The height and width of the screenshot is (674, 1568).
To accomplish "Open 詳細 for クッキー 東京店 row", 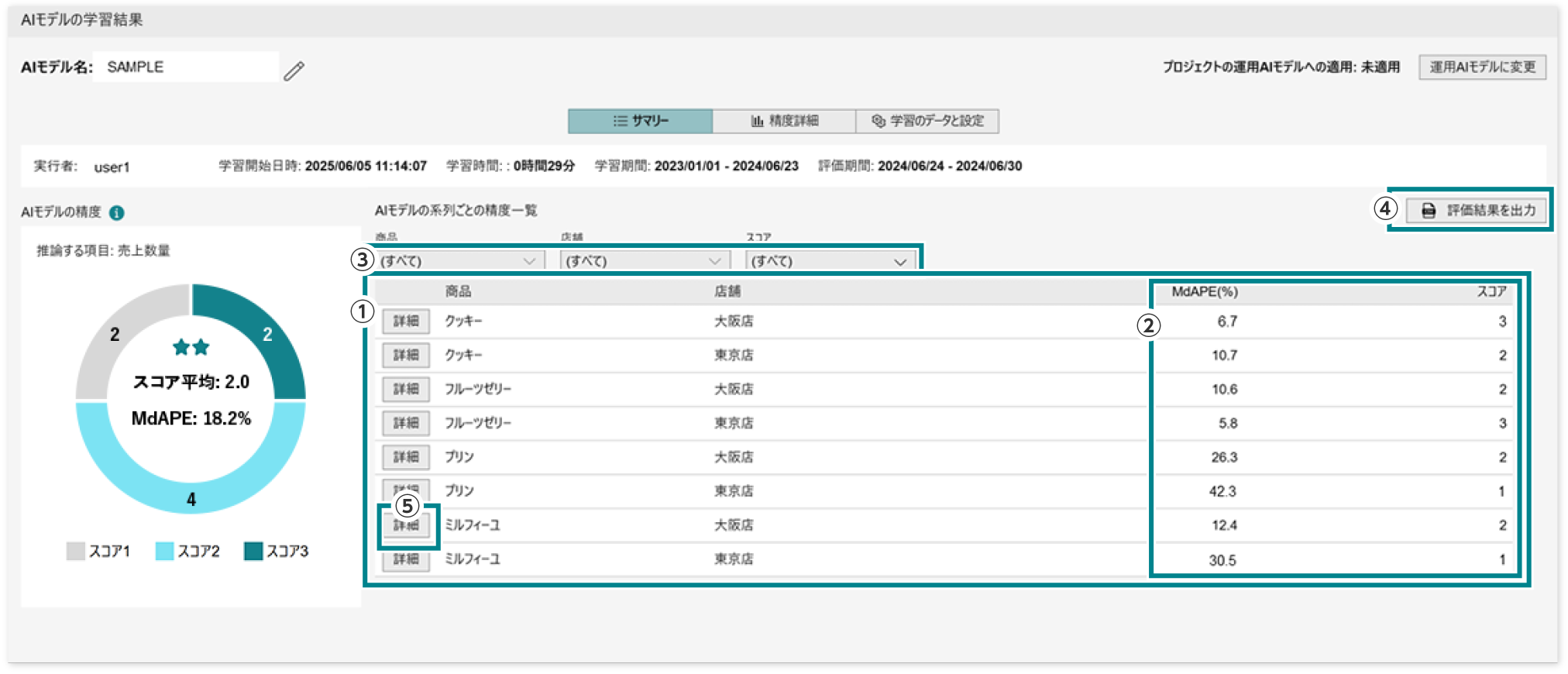I will [406, 356].
